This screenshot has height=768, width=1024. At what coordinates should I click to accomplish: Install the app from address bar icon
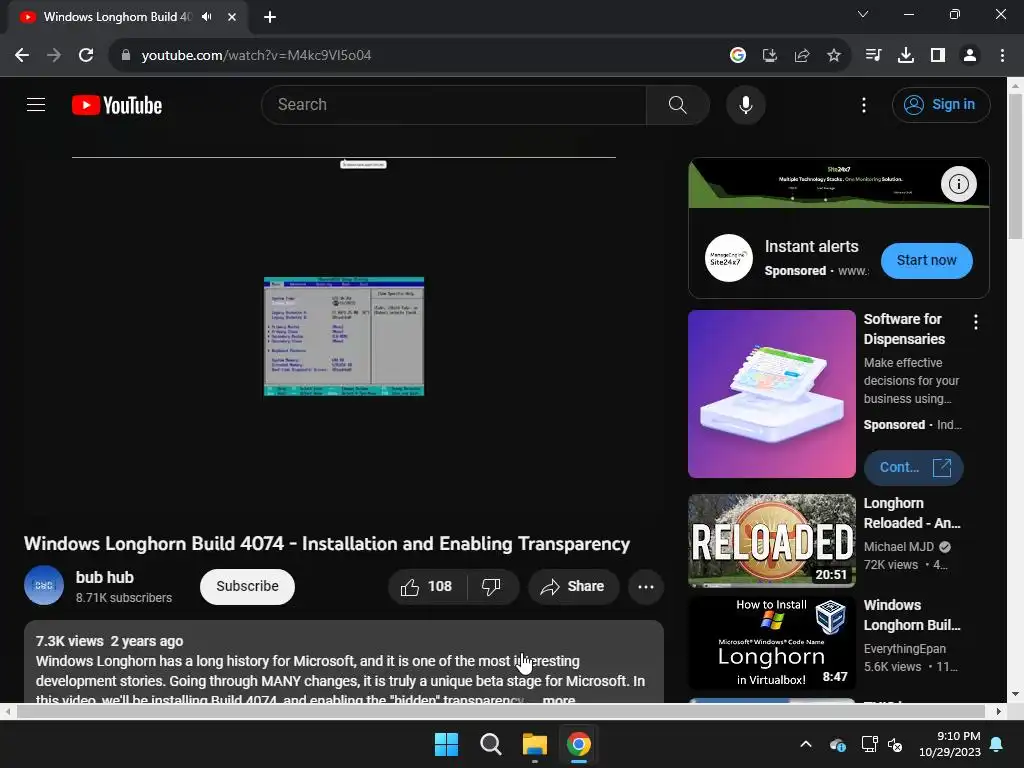769,56
